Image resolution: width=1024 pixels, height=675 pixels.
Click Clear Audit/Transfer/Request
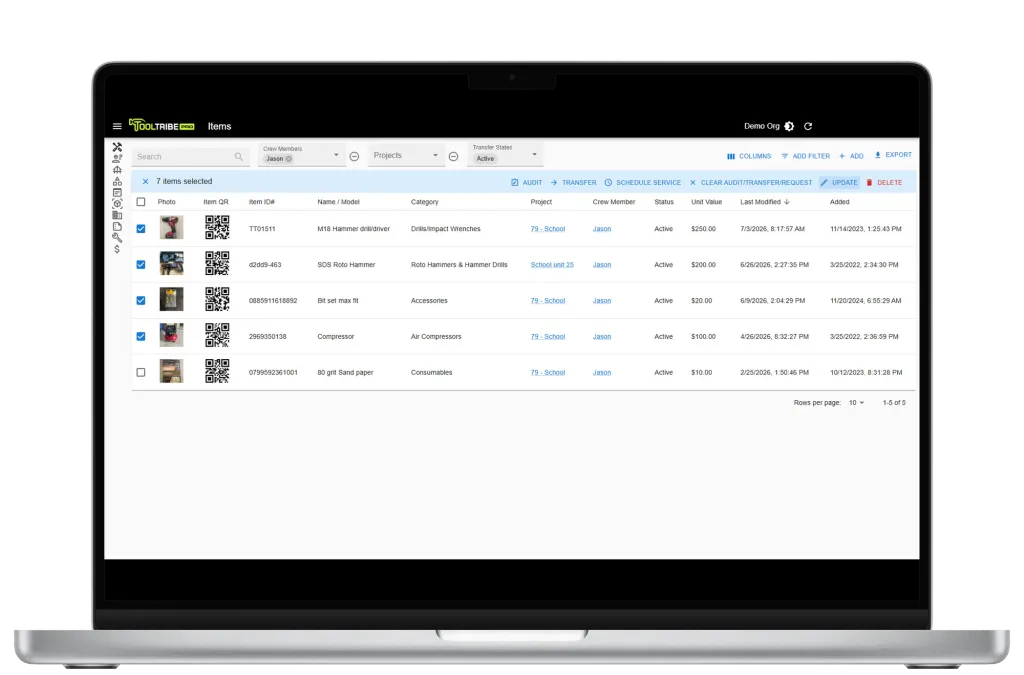click(750, 183)
